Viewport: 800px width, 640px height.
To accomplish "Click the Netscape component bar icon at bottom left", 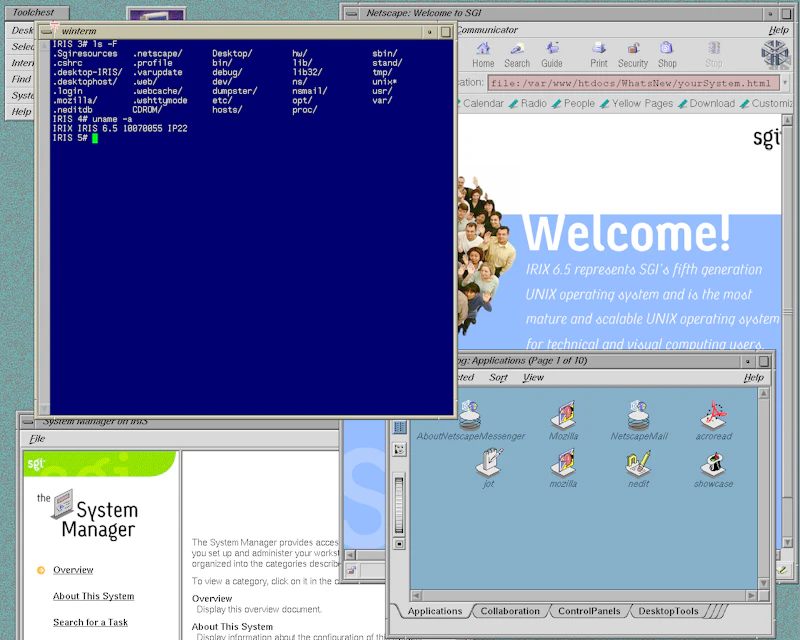I will (352, 570).
